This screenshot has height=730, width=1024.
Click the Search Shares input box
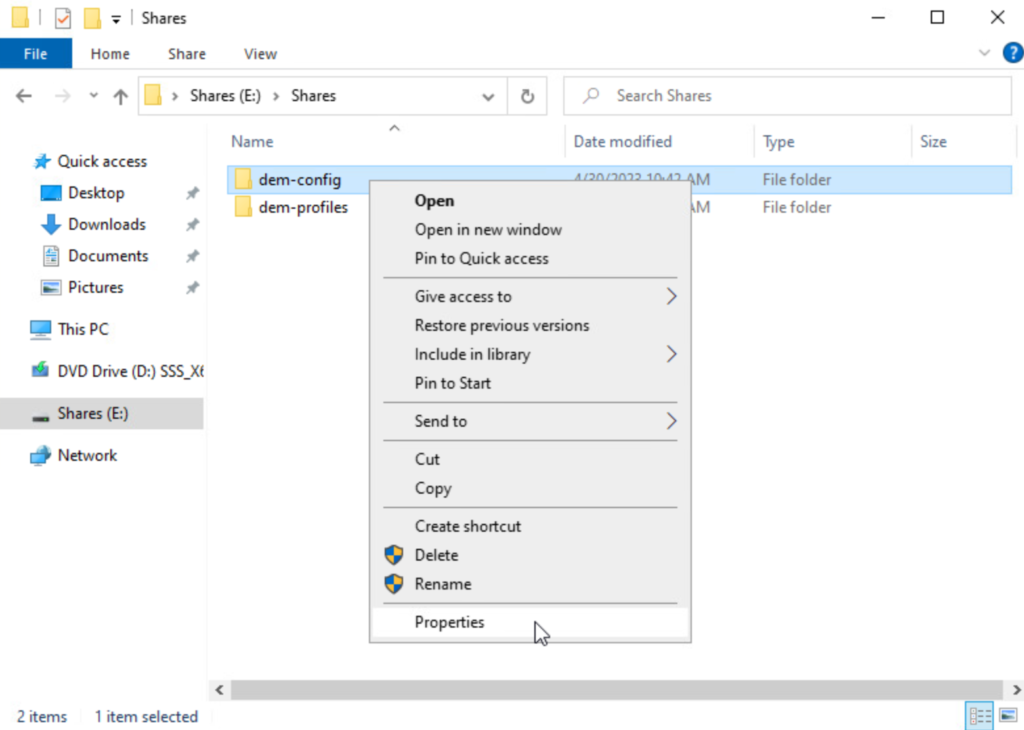click(790, 96)
